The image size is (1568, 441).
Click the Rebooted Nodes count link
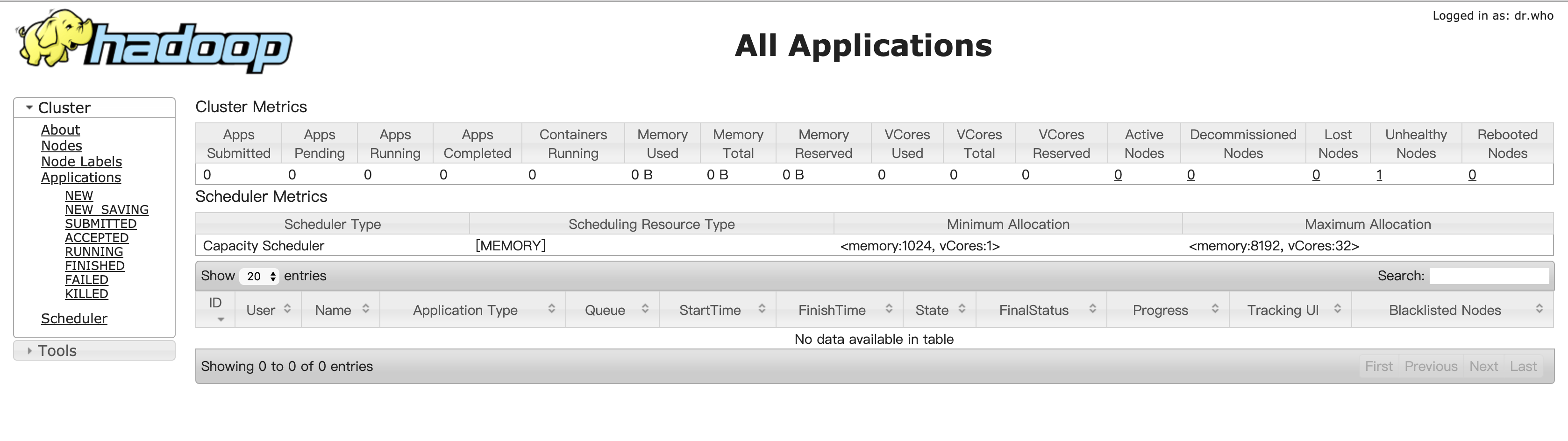[x=1472, y=175]
